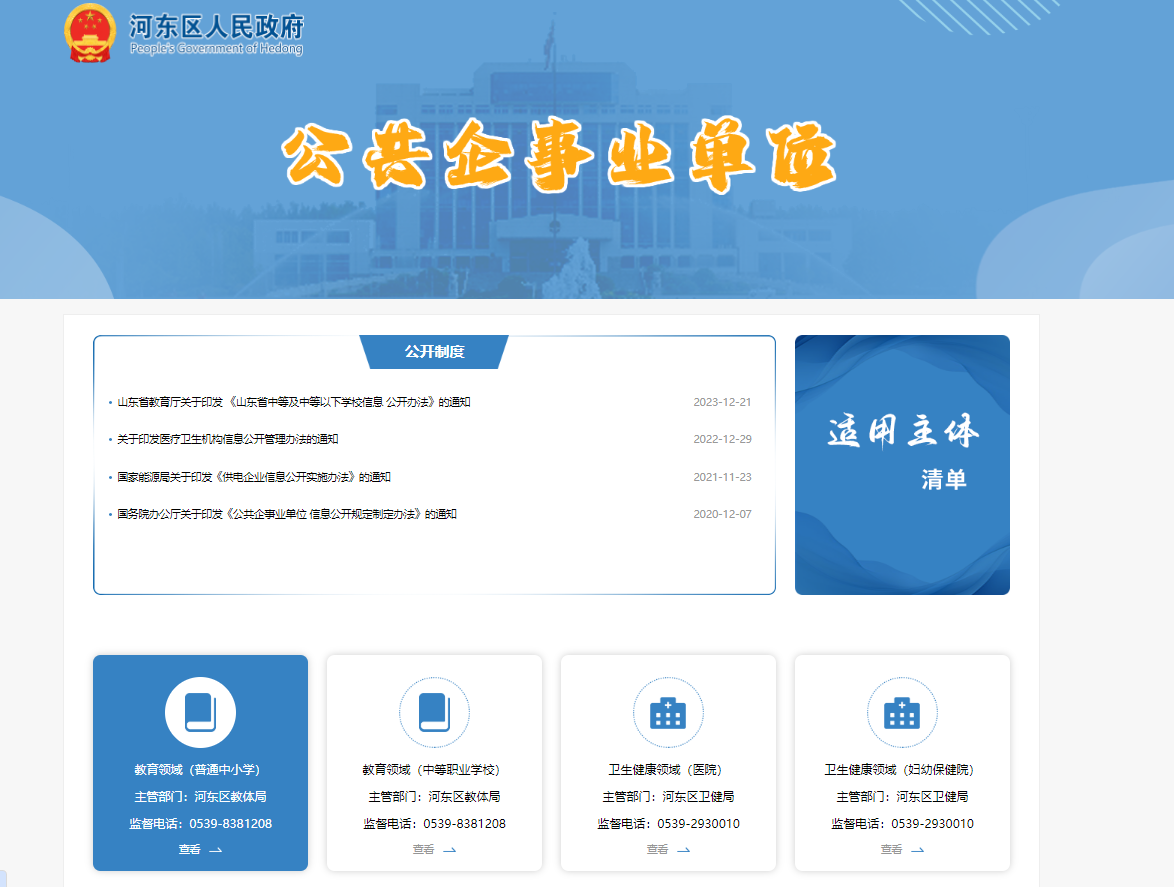
Task: Select the hospital icon on the 妇幼保健院 card
Action: point(902,713)
